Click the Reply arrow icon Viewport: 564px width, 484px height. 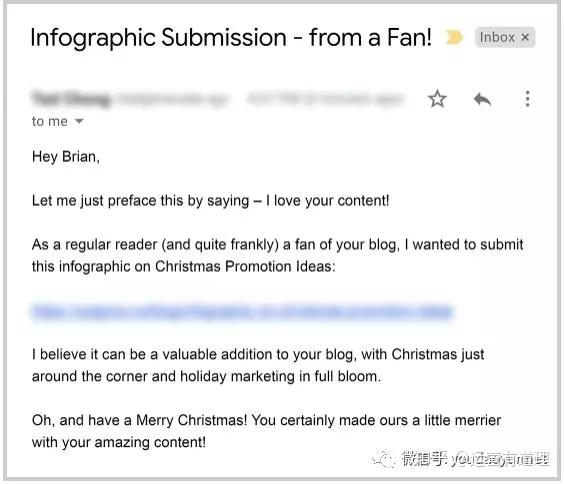482,99
